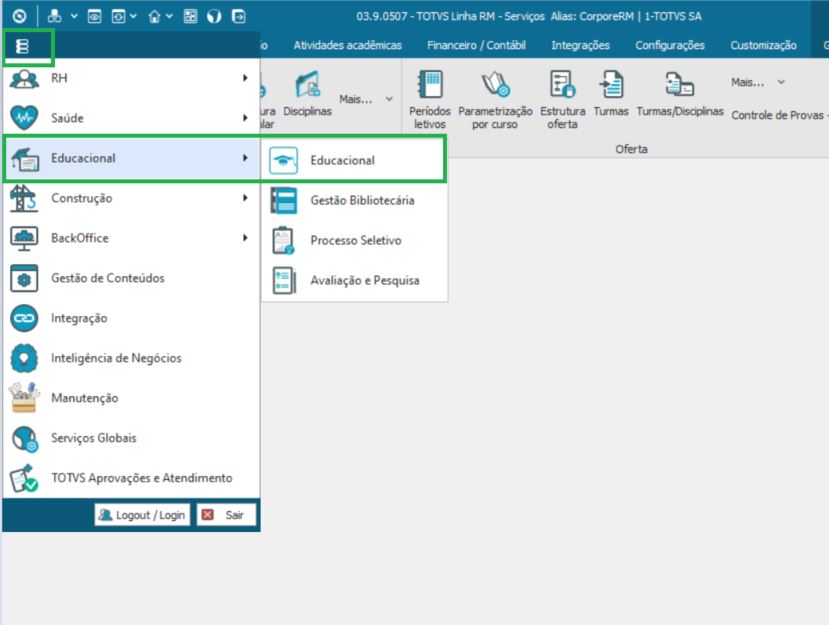
Task: Click the Serviços Globais globe icon
Action: (x=25, y=438)
